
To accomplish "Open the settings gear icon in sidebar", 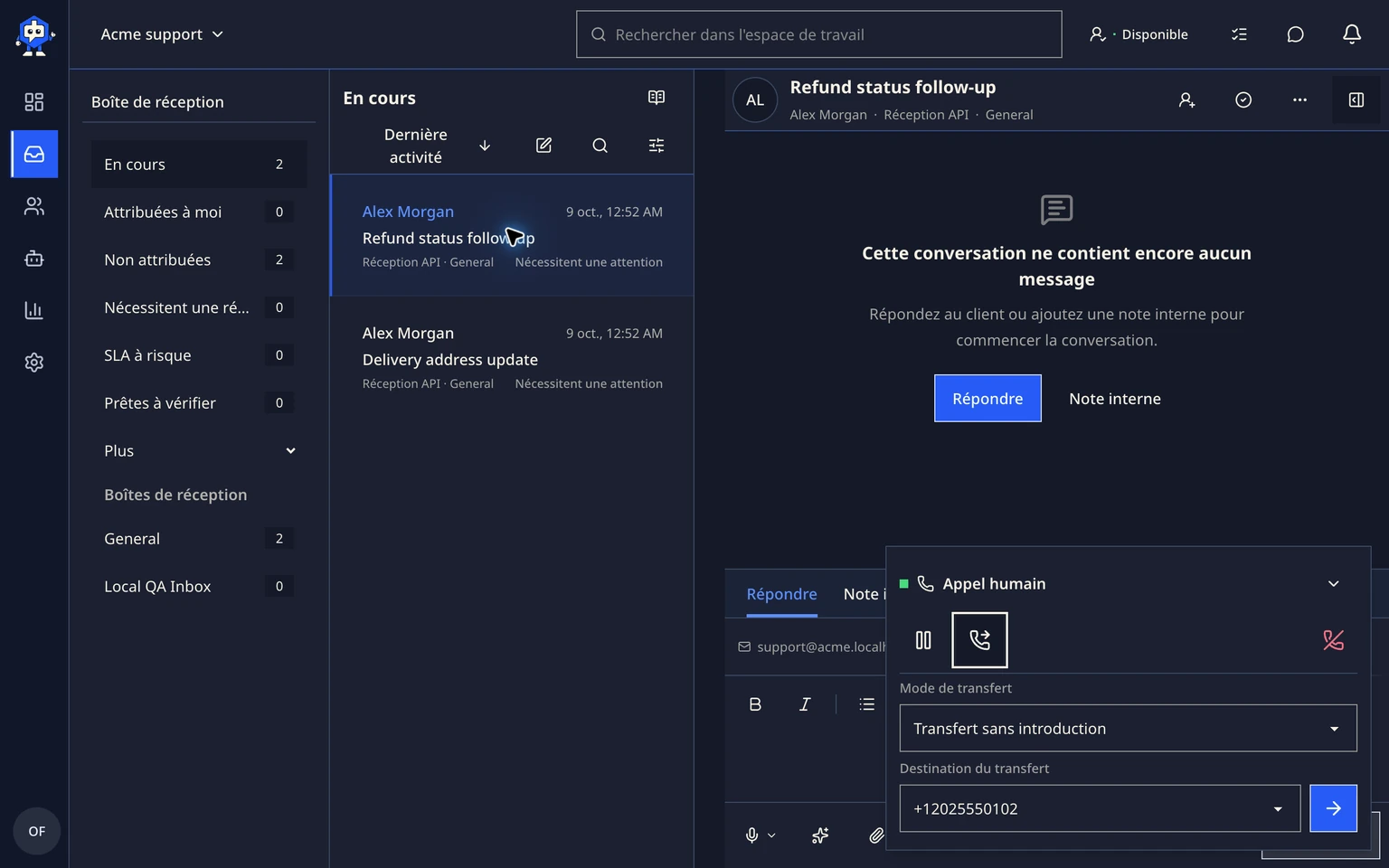I will [x=34, y=363].
